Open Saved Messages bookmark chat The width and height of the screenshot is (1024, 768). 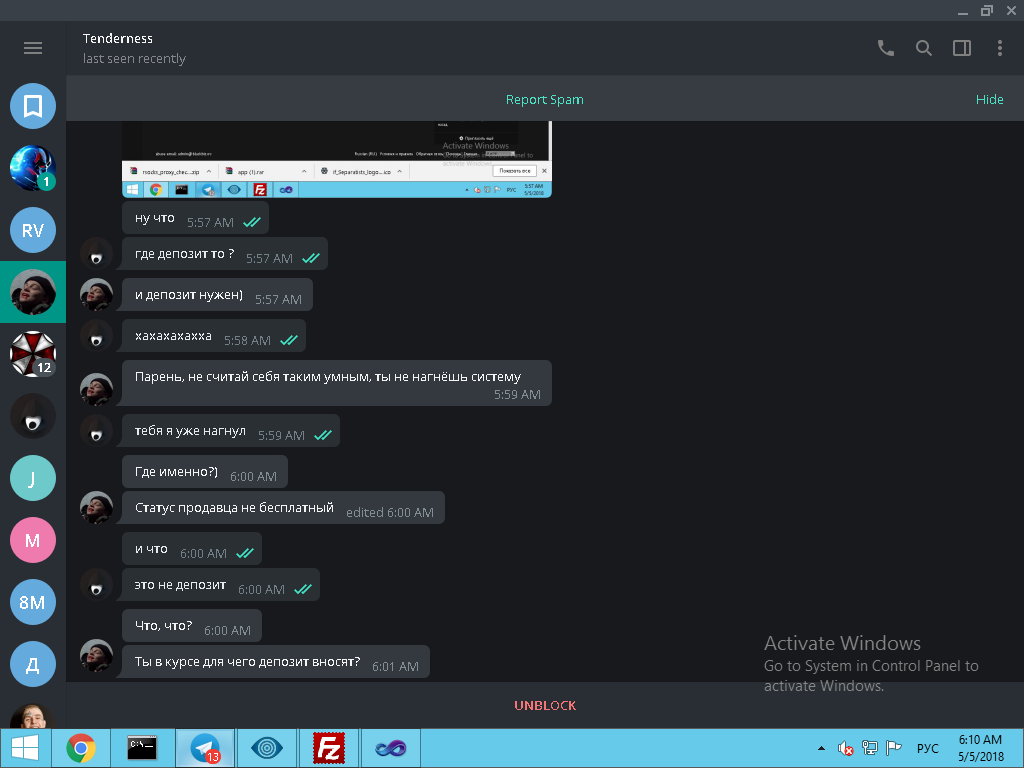click(x=33, y=106)
